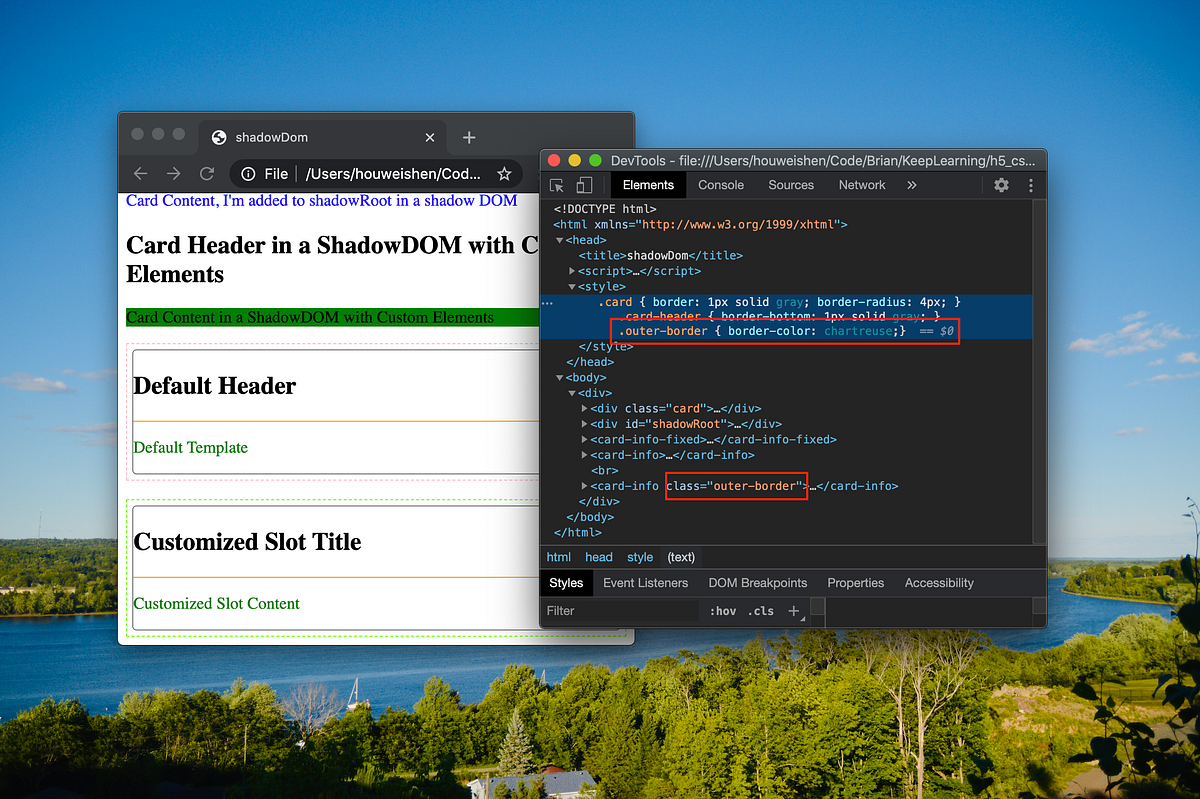Switch to the Console tab
Viewport: 1200px width, 799px height.
click(721, 184)
